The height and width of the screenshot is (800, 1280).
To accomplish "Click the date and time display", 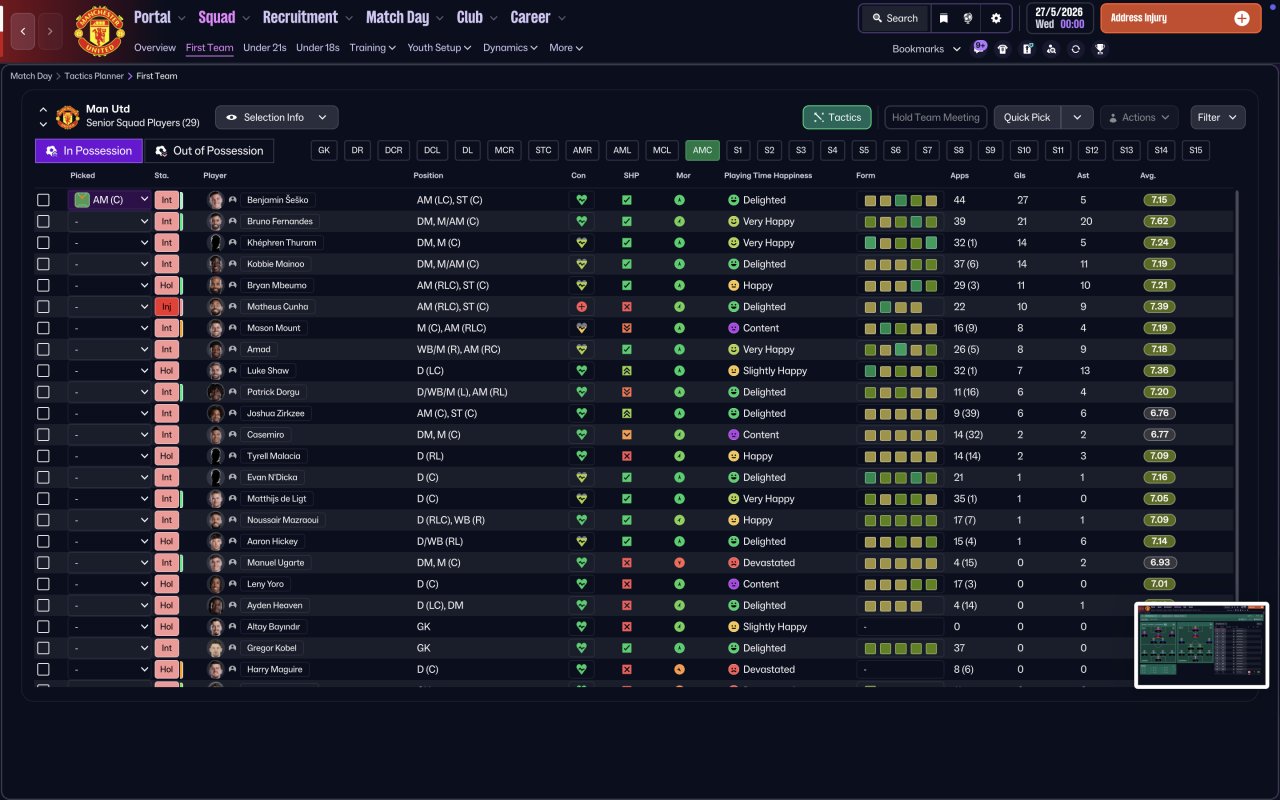I will [x=1059, y=18].
